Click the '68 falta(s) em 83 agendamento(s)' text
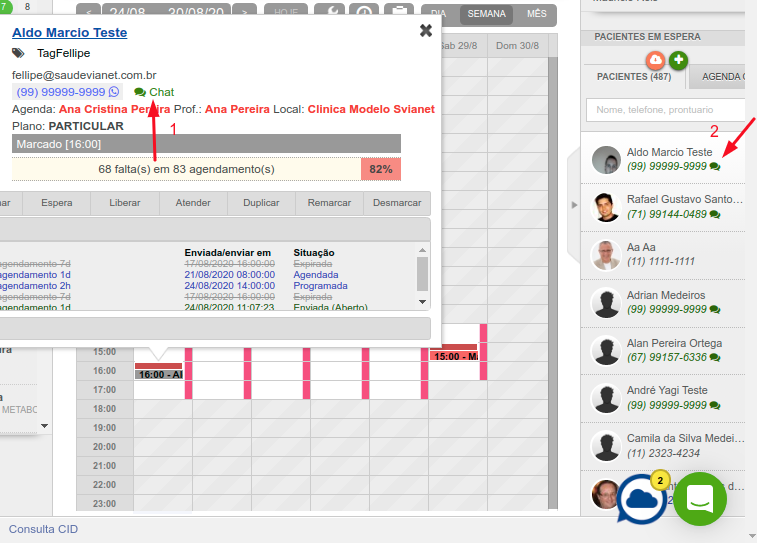This screenshot has width=757, height=543. 186,169
